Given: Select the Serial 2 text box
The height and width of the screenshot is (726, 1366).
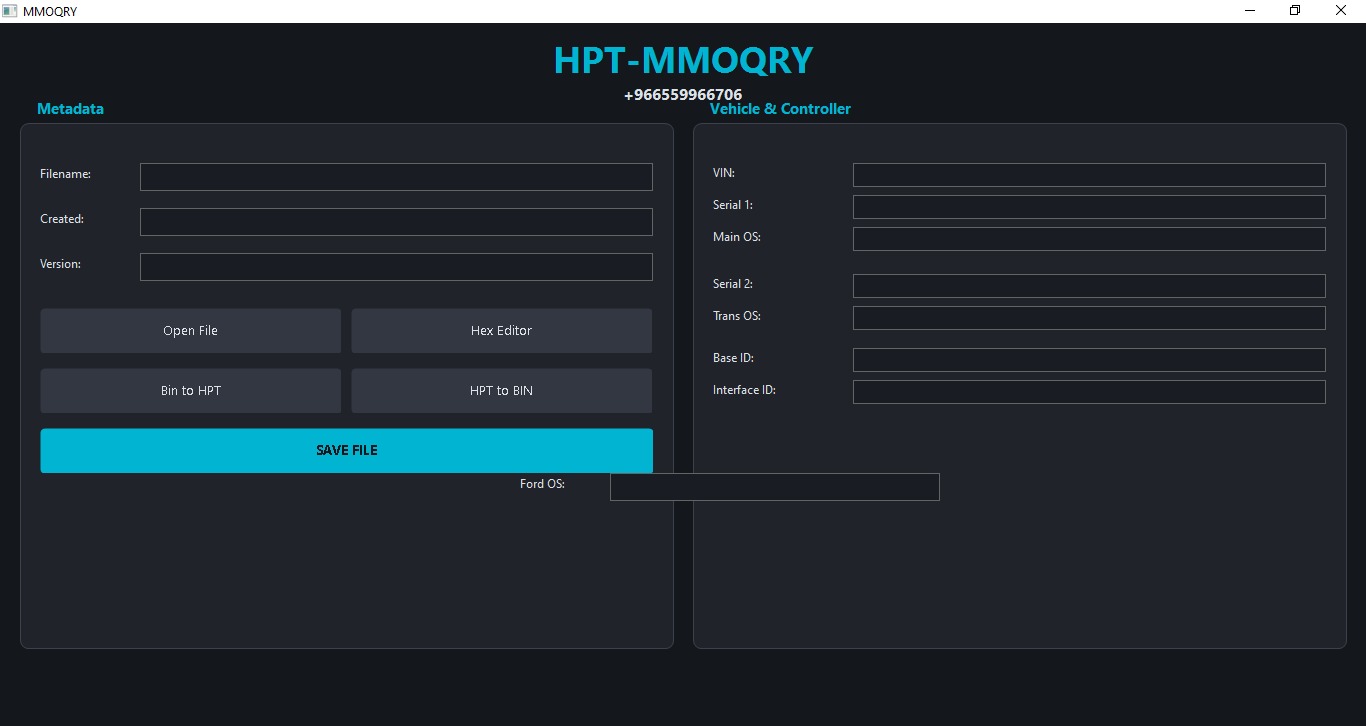Looking at the screenshot, I should pos(1088,286).
